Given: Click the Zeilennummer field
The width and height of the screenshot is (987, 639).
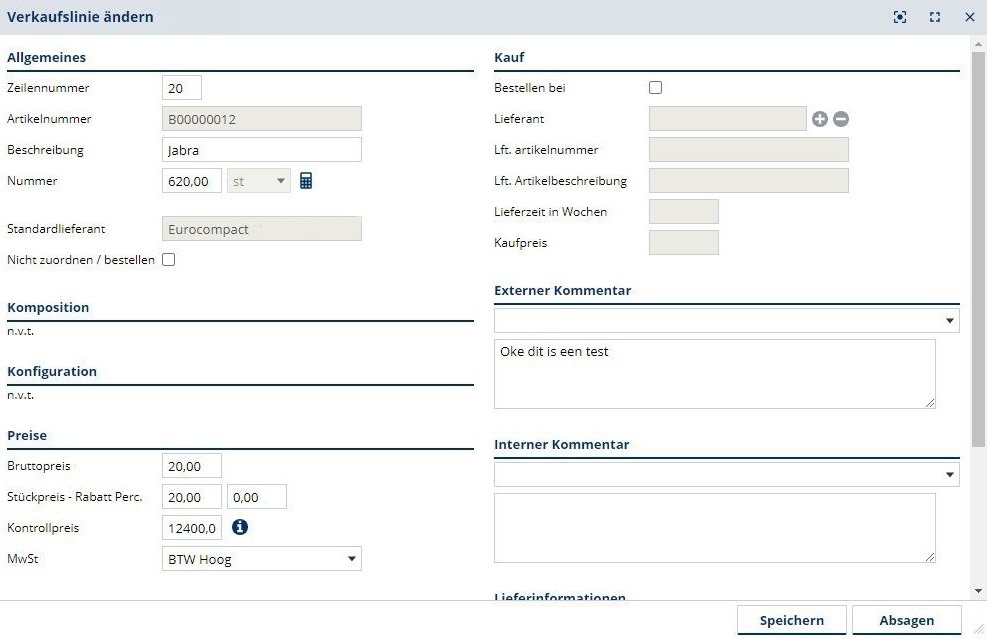Looking at the screenshot, I should click(181, 88).
